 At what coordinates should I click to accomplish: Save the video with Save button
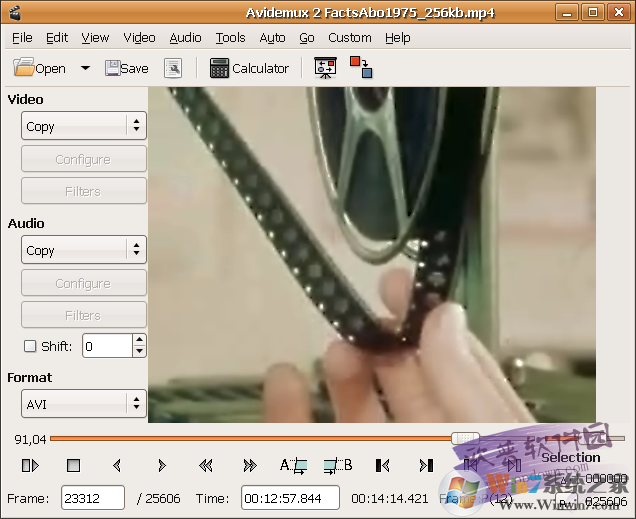click(x=127, y=68)
